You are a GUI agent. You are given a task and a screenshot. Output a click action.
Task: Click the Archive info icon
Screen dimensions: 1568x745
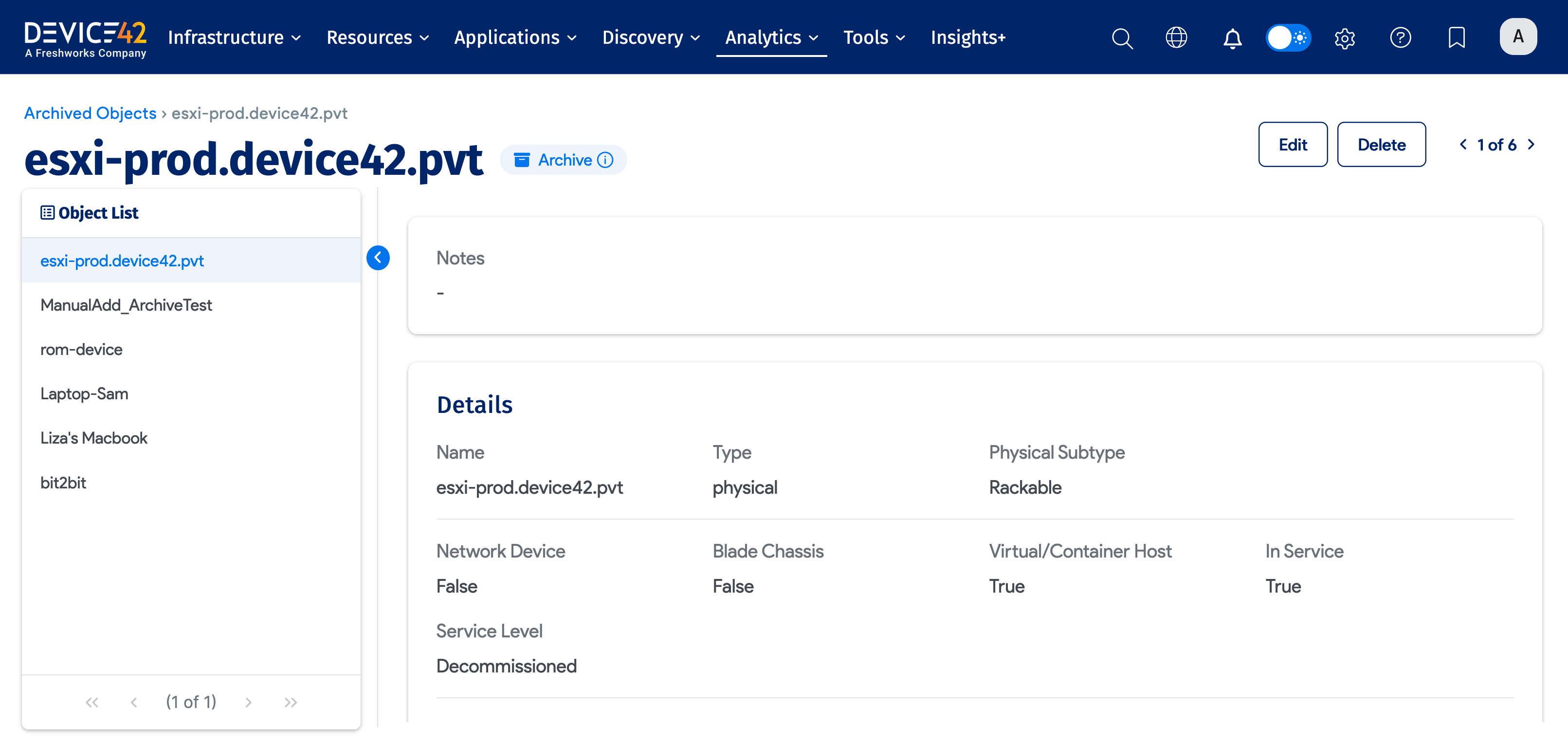pos(604,160)
